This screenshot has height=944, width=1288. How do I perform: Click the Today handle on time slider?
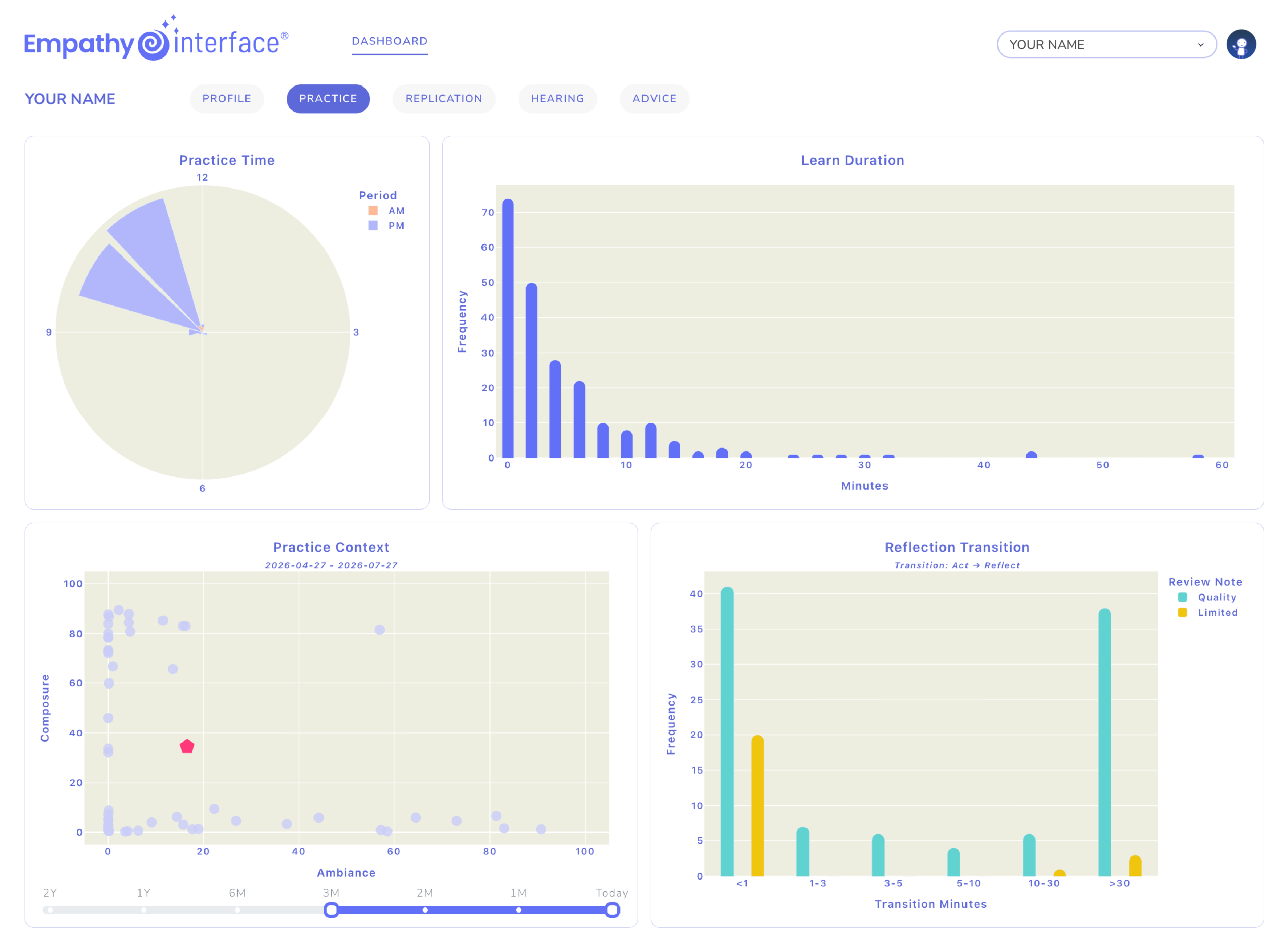click(x=612, y=910)
